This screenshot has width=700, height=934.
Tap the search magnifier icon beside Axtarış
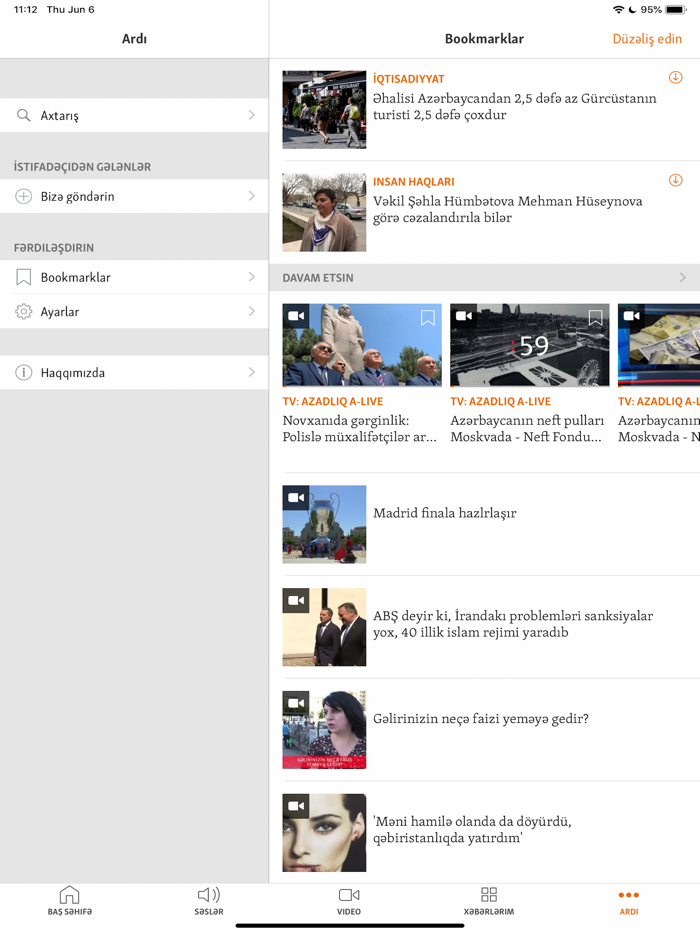(23, 115)
